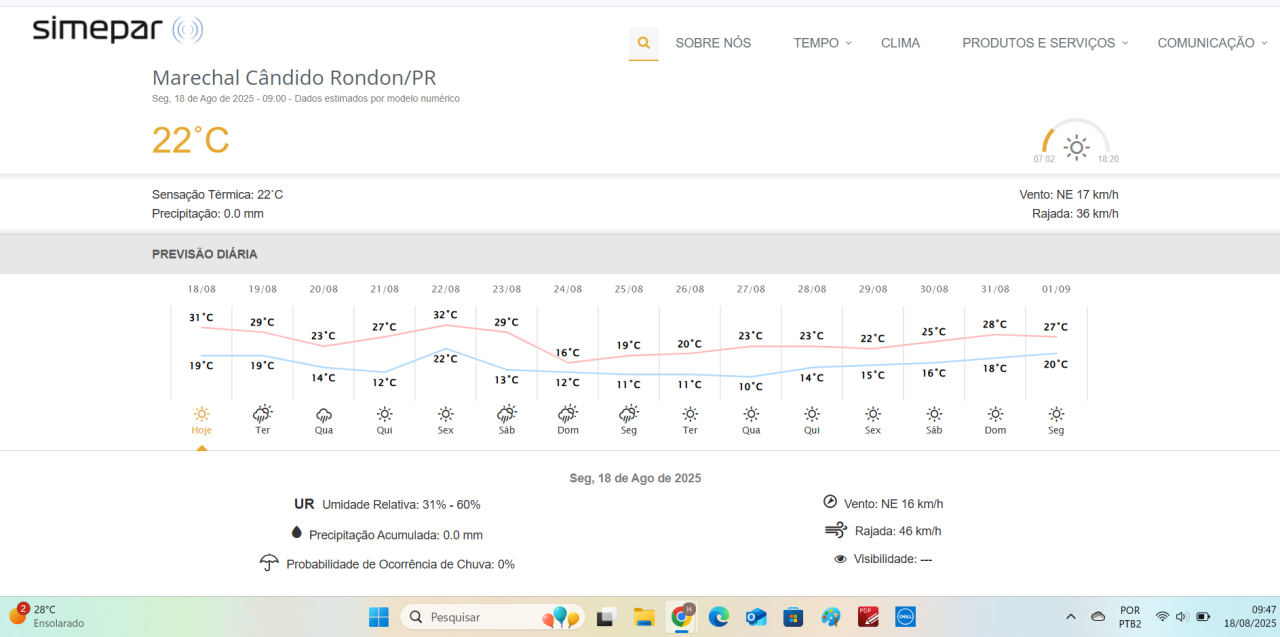Open the TEMPO menu
The width and height of the screenshot is (1280, 637).
tap(816, 43)
